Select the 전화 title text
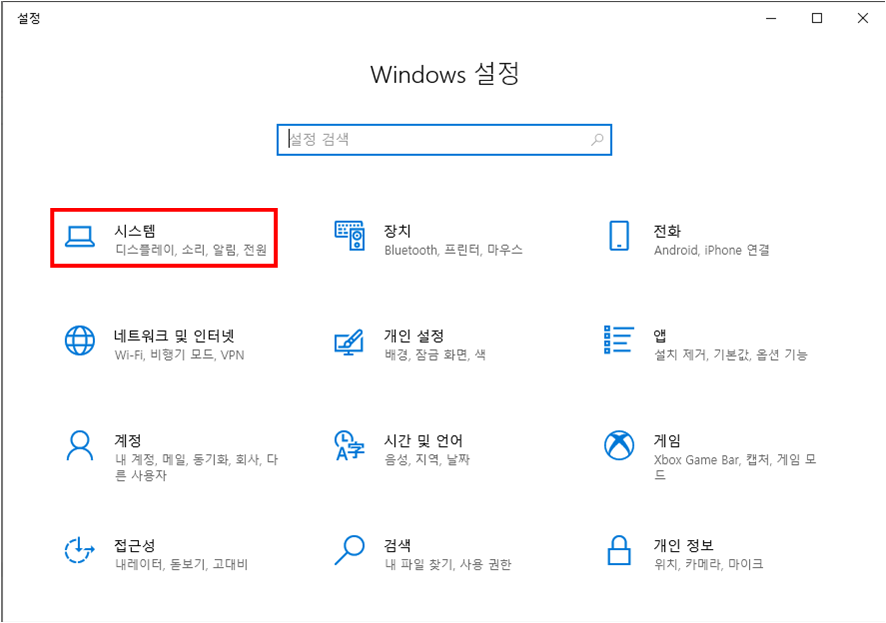Image resolution: width=886 pixels, height=623 pixels. [667, 230]
